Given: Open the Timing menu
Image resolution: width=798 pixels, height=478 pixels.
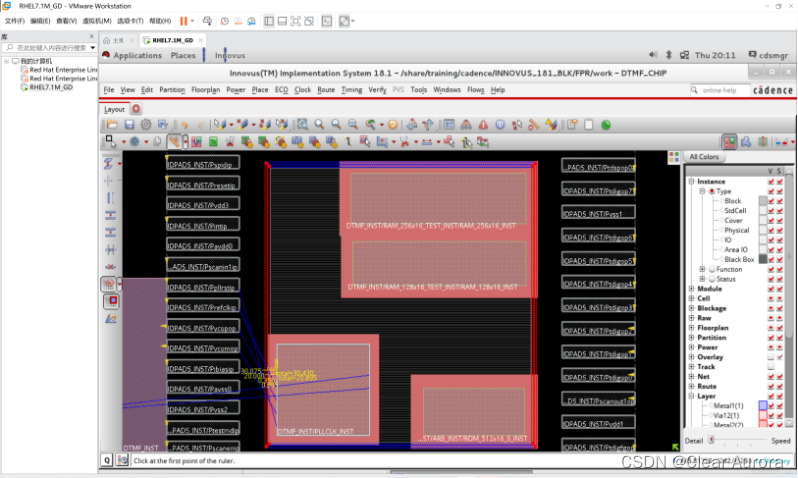Looking at the screenshot, I should pos(352,90).
